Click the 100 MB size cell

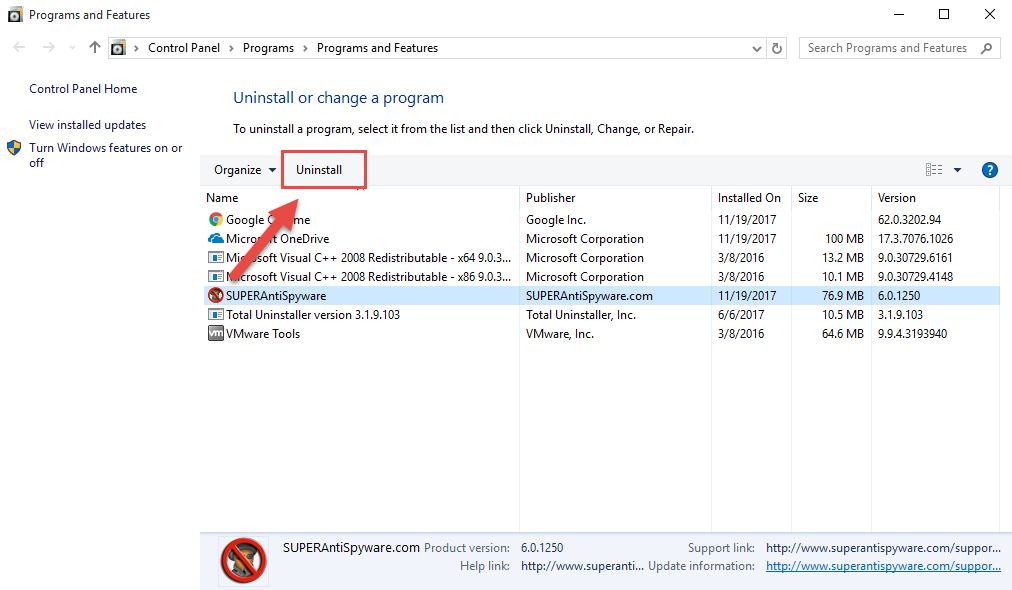[844, 239]
